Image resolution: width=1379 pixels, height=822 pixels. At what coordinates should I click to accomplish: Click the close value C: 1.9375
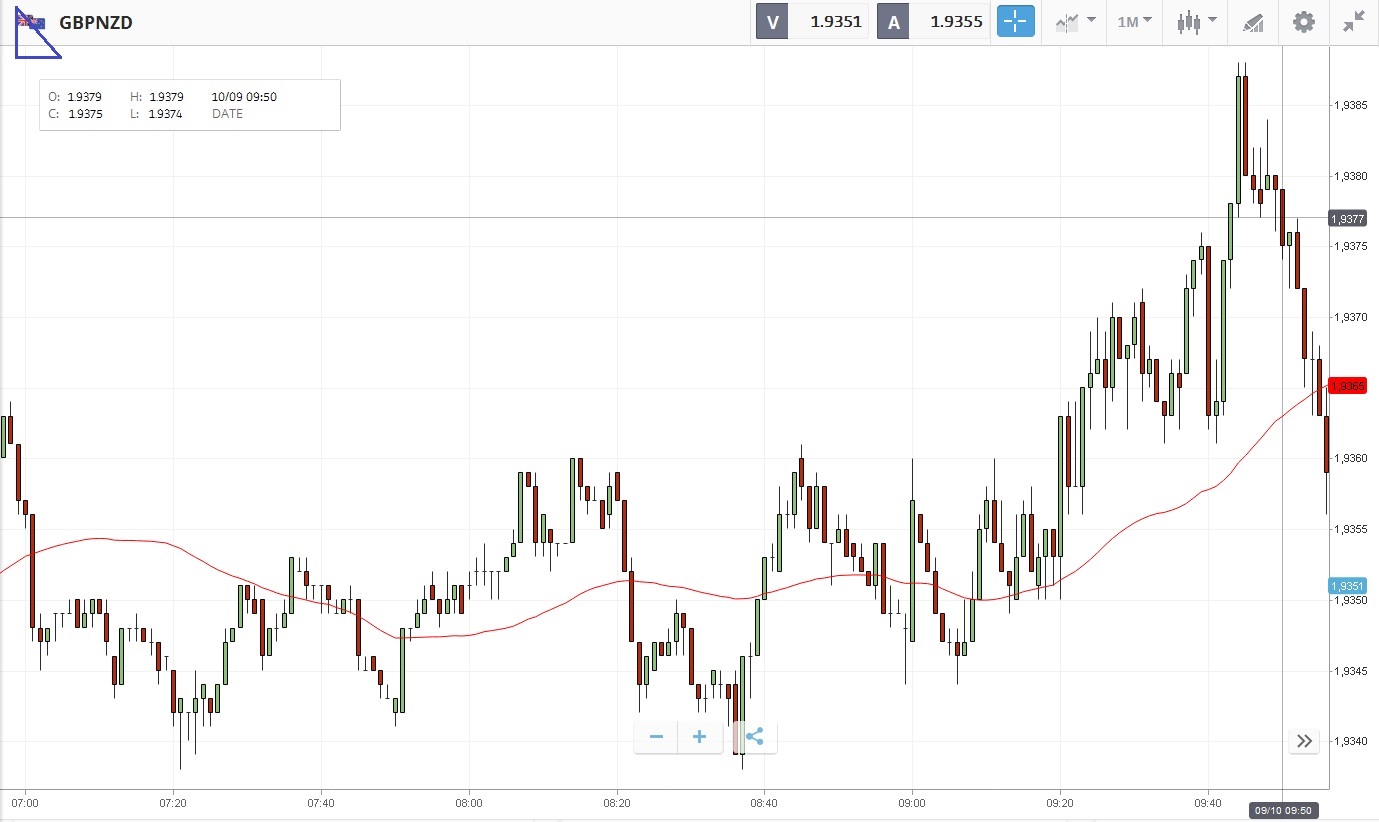tap(75, 114)
